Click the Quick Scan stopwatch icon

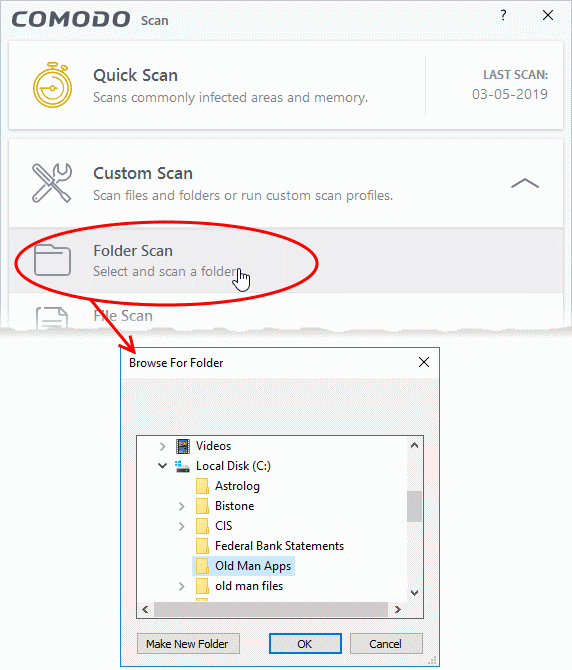[53, 85]
